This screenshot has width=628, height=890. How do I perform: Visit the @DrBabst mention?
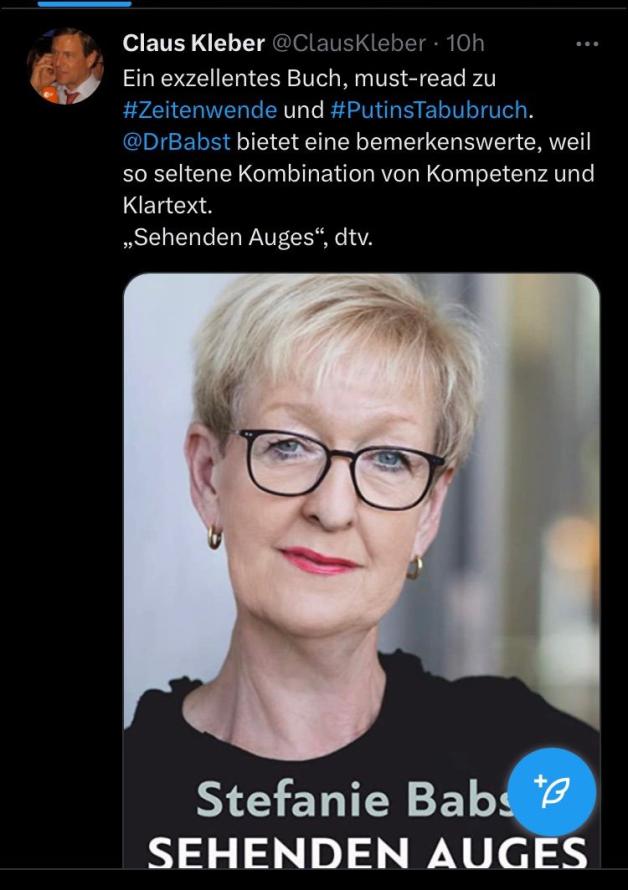[x=177, y=141]
